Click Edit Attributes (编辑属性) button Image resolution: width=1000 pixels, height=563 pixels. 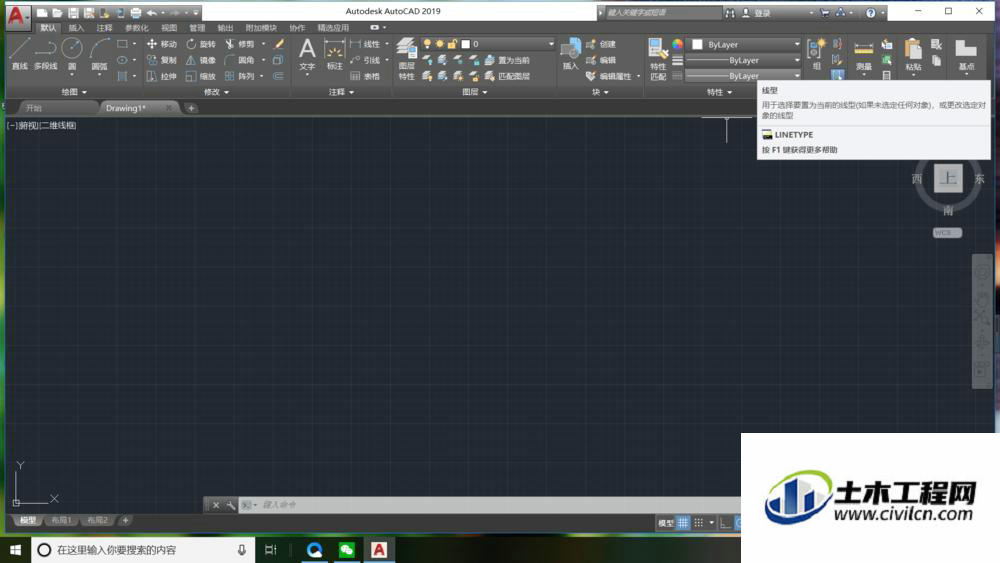pyautogui.click(x=609, y=76)
